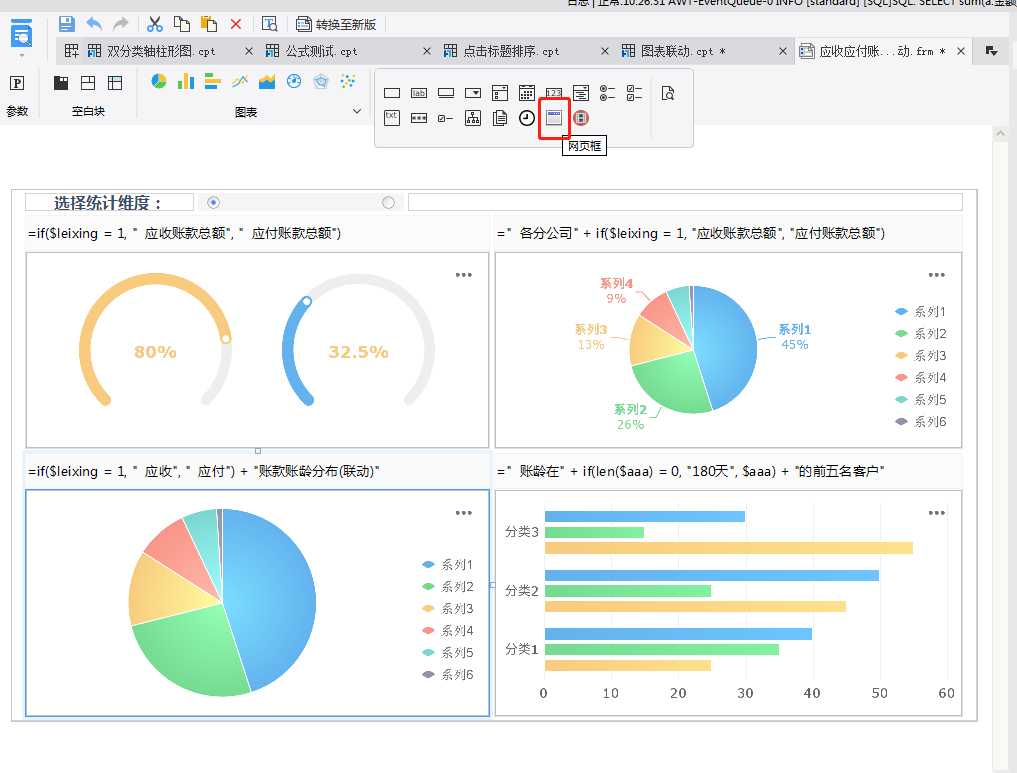The image size is (1017, 773).
Task: Close the 点击标题排序.cpt tab
Action: tap(604, 51)
